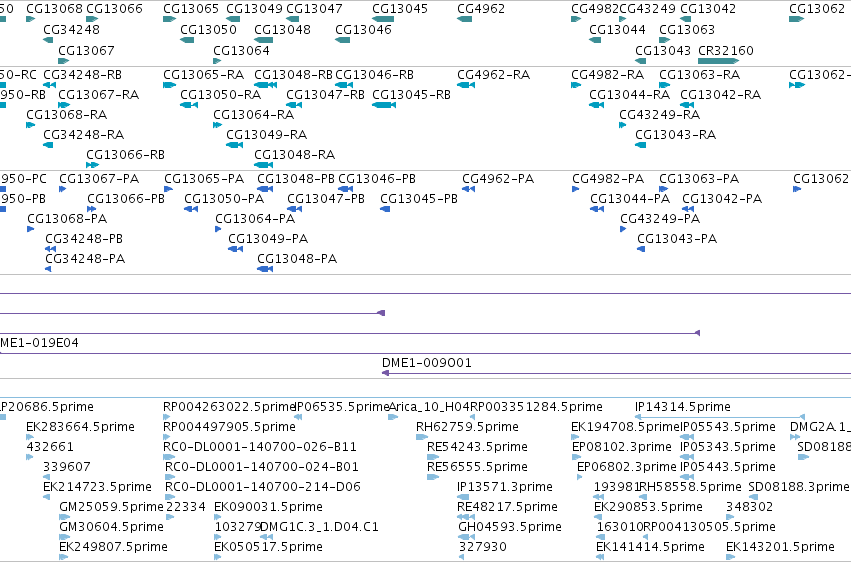Open transcript CG13046-RB
This screenshot has height=562, width=851.
tap(374, 75)
